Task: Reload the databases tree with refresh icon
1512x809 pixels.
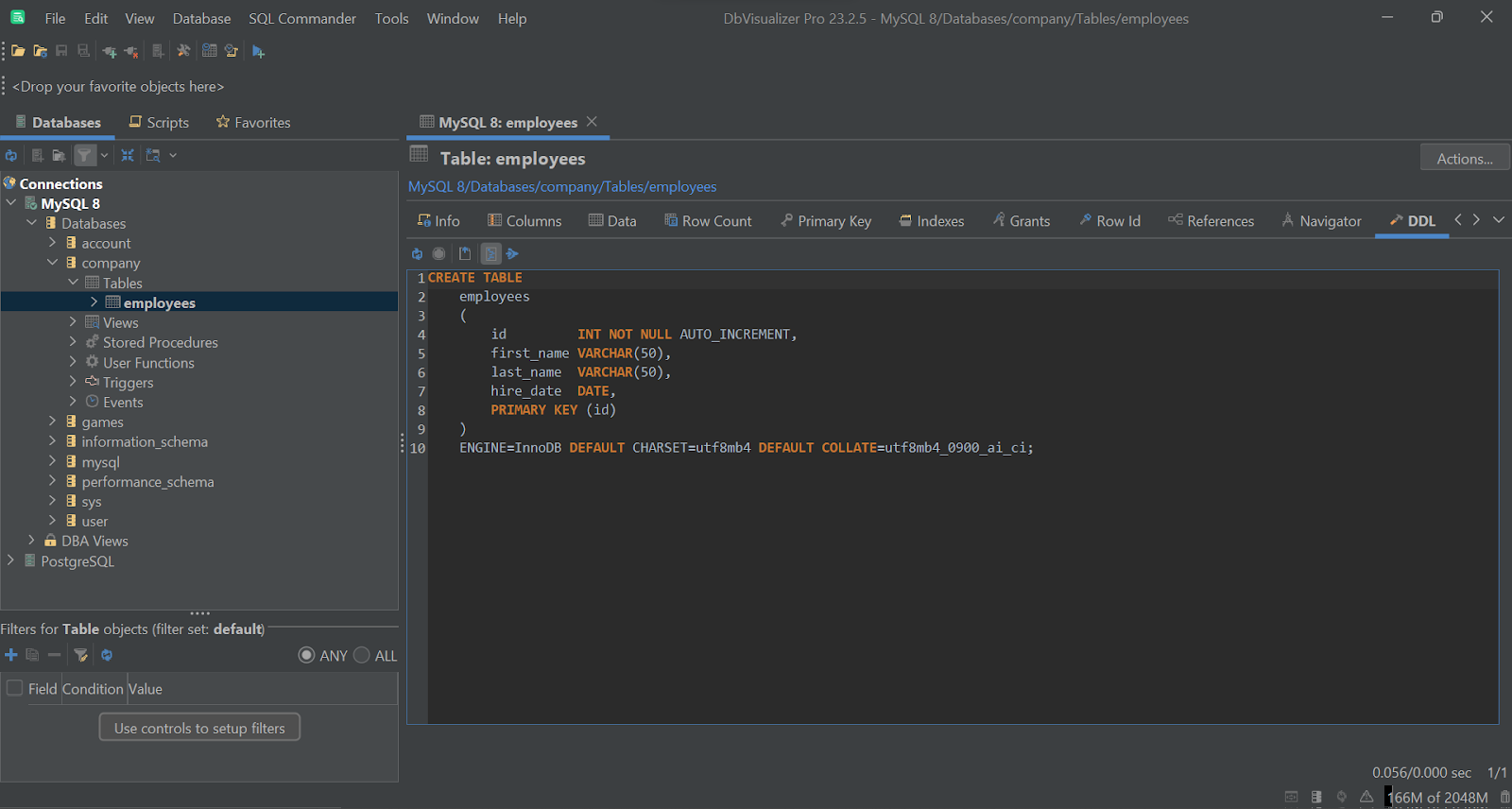Action: click(11, 155)
